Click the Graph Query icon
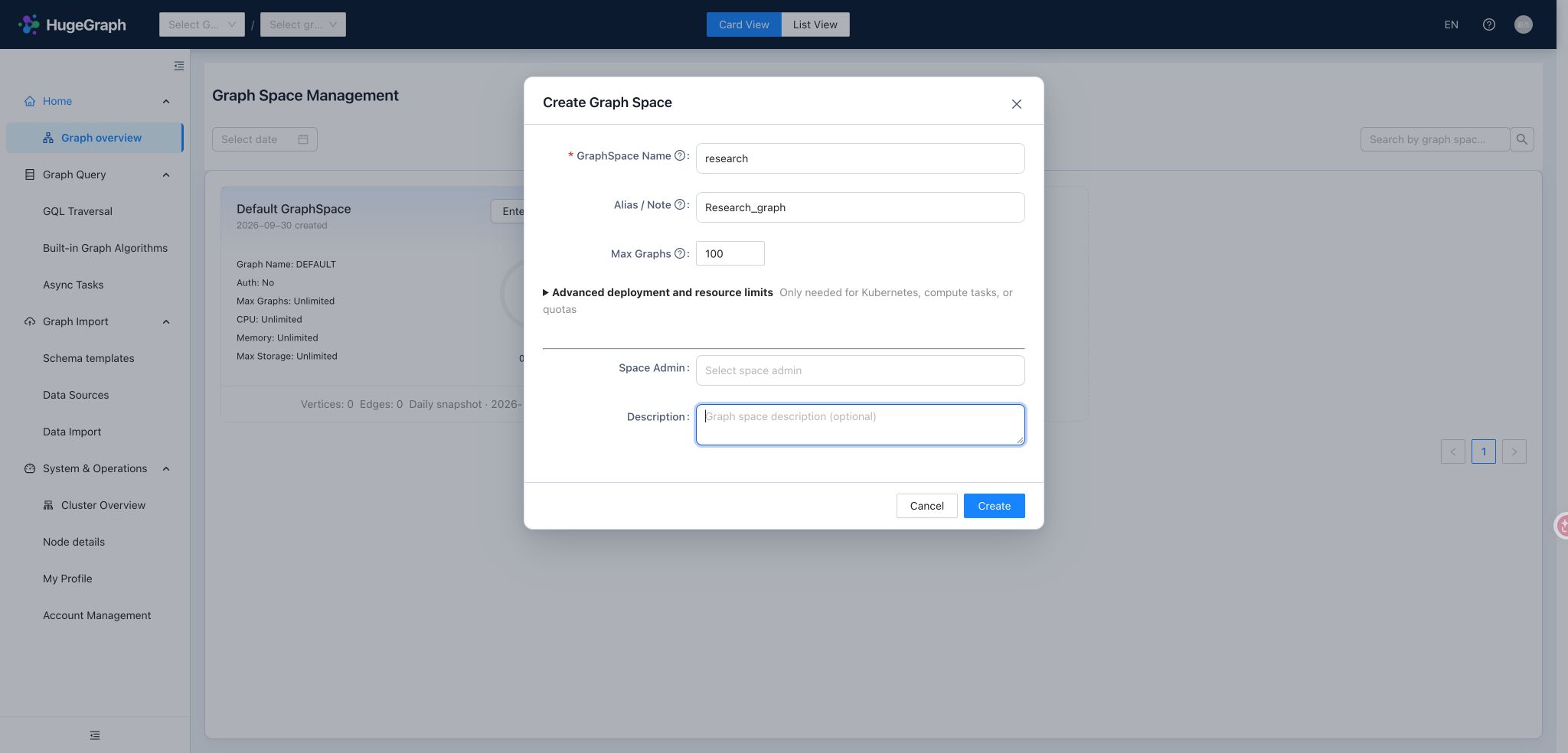This screenshot has width=1568, height=753. coord(30,174)
